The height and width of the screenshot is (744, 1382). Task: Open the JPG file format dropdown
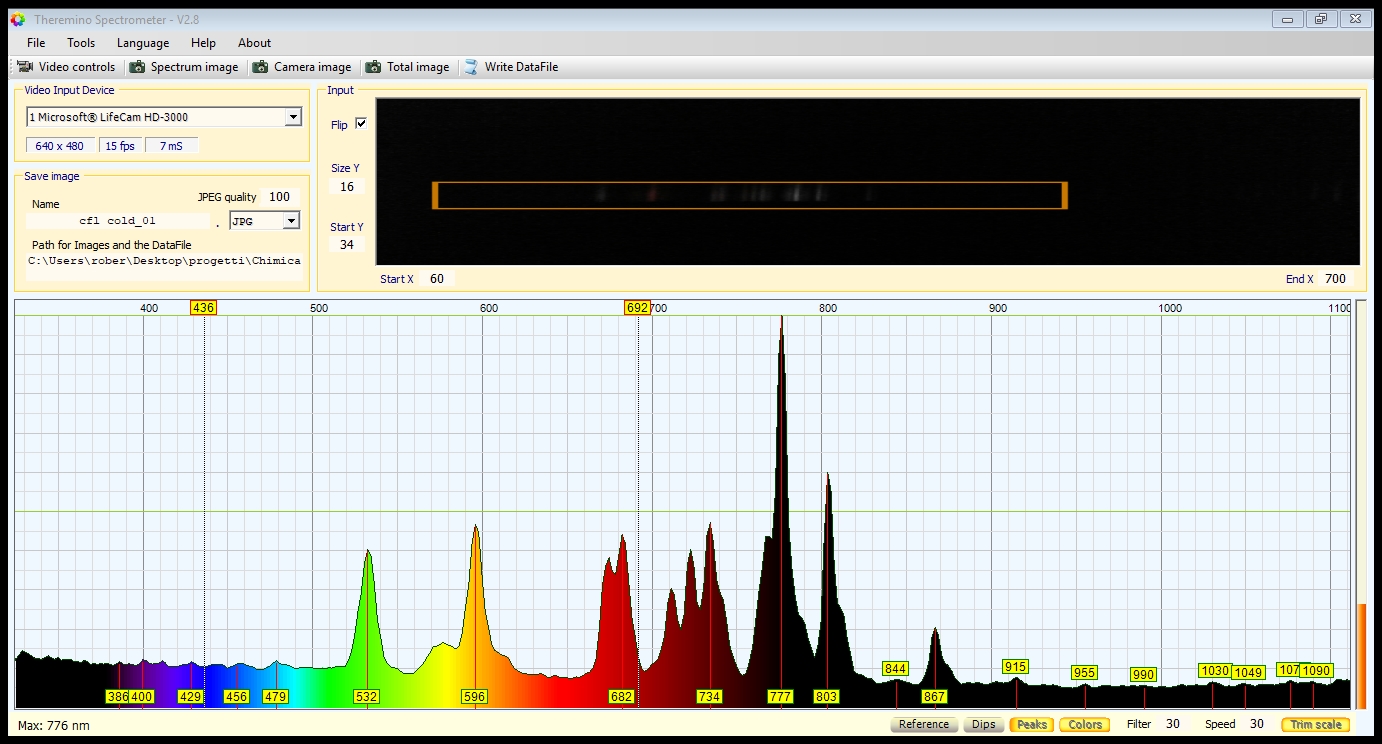(x=291, y=221)
